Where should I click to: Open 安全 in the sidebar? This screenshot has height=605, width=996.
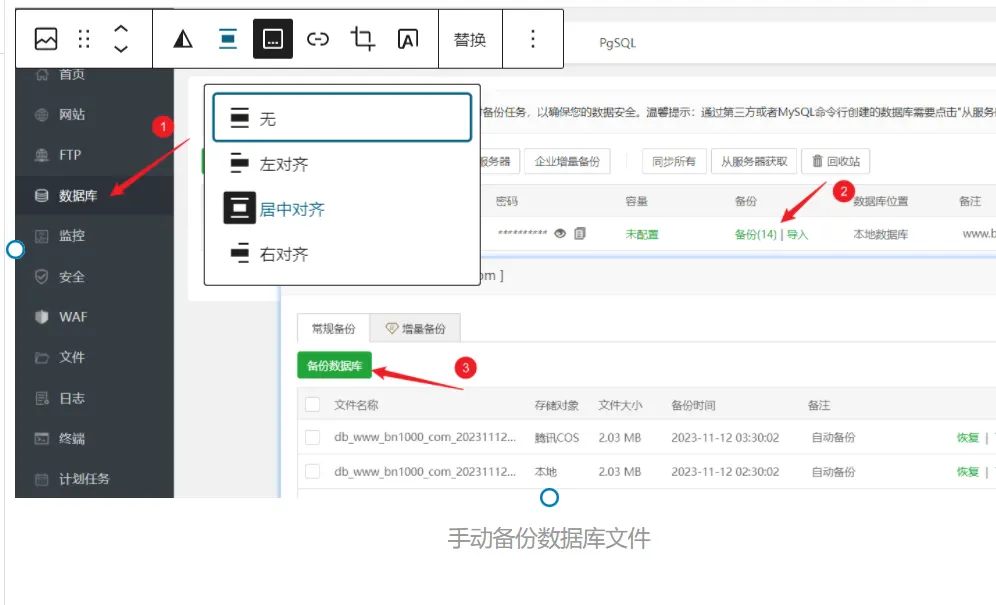[x=72, y=276]
